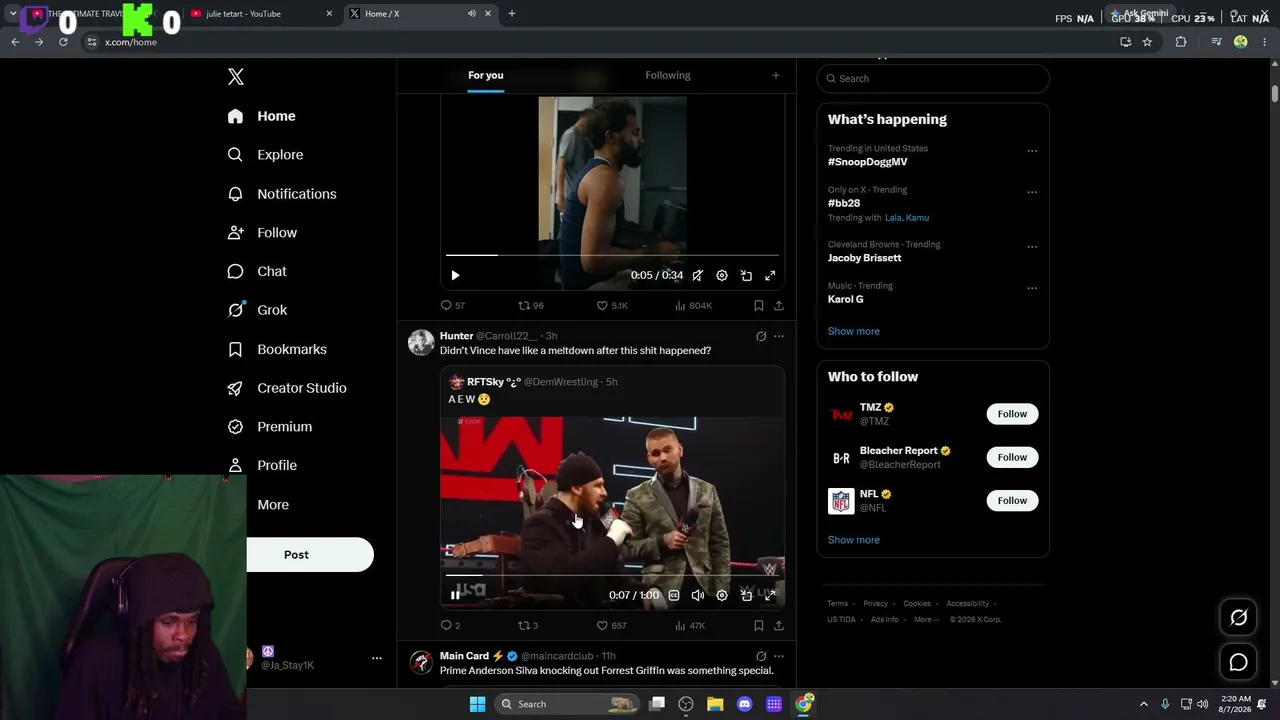Open the floating chat messages button
This screenshot has width=1280, height=720.
1238,662
